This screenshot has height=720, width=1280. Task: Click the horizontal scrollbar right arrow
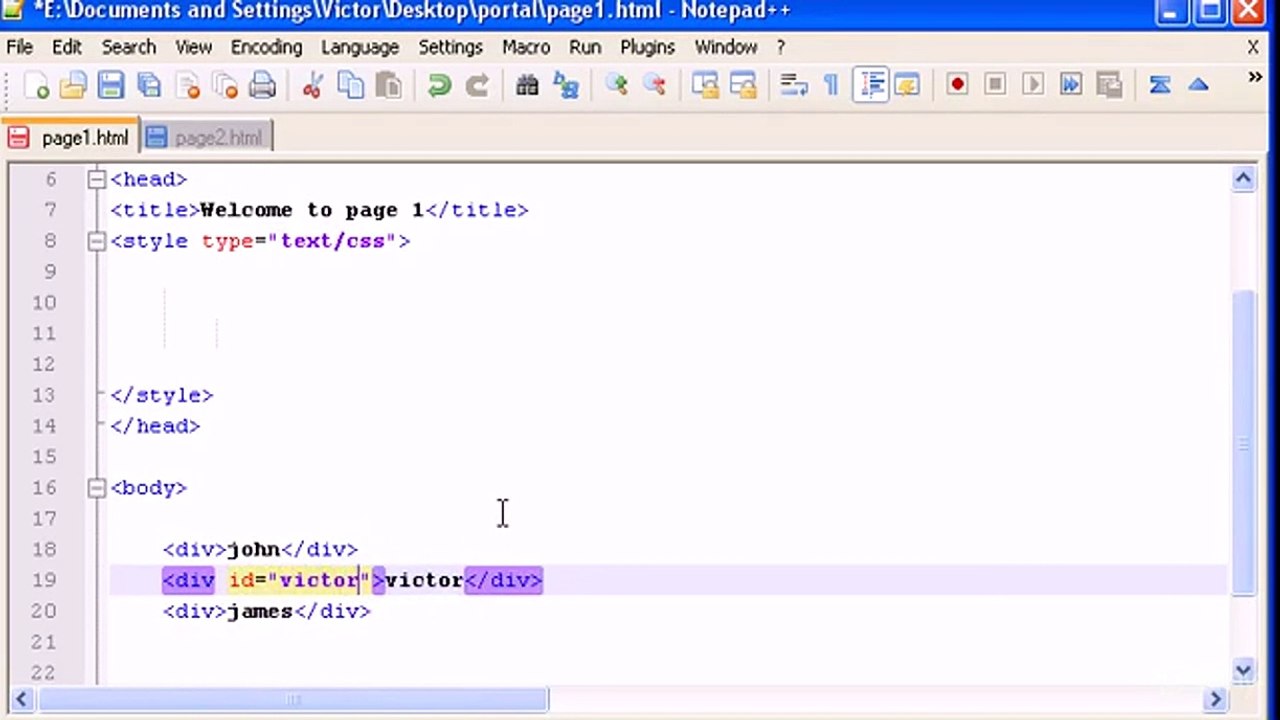(x=1216, y=699)
